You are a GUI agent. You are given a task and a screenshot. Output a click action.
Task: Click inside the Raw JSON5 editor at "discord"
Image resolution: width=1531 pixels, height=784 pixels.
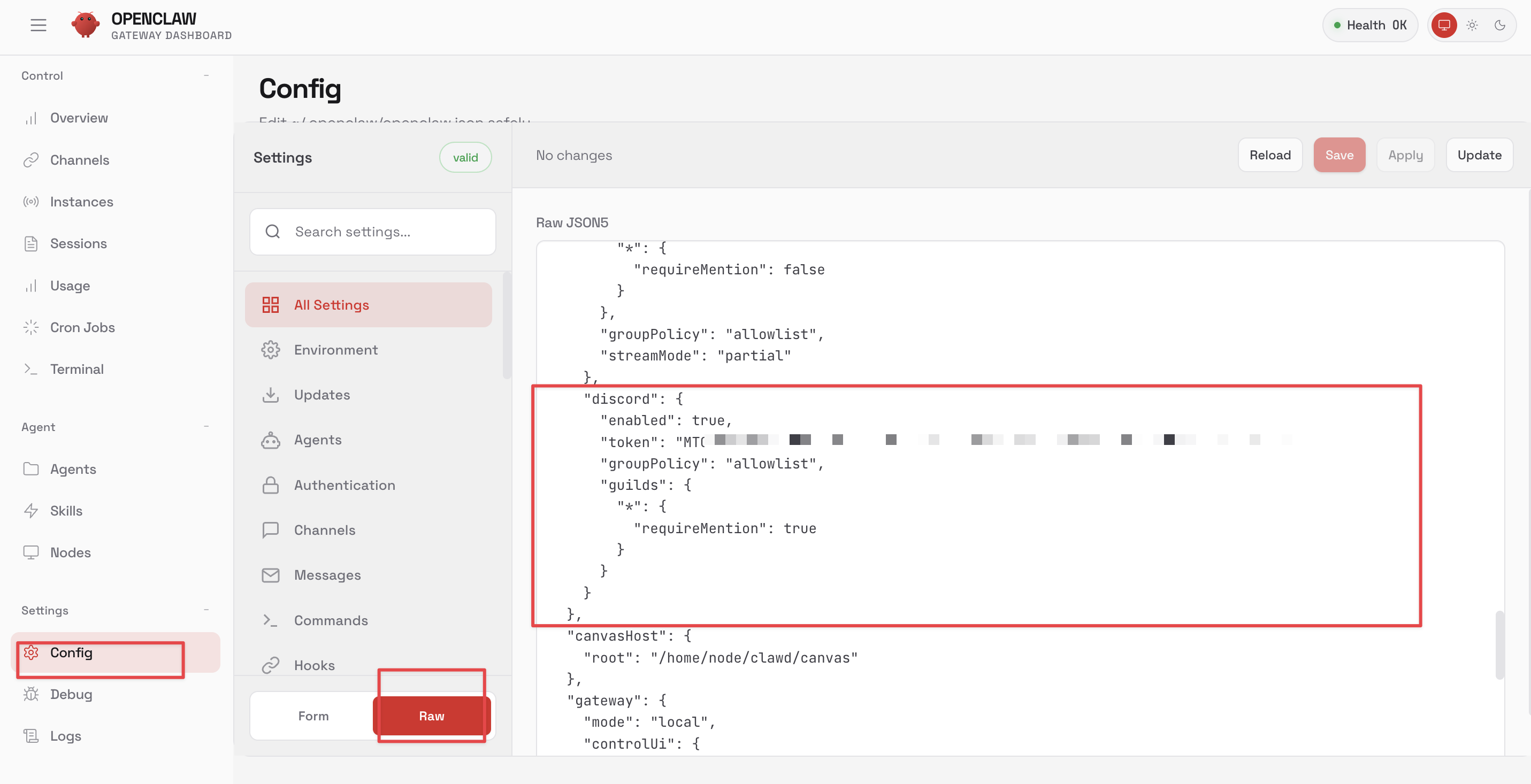(x=621, y=398)
